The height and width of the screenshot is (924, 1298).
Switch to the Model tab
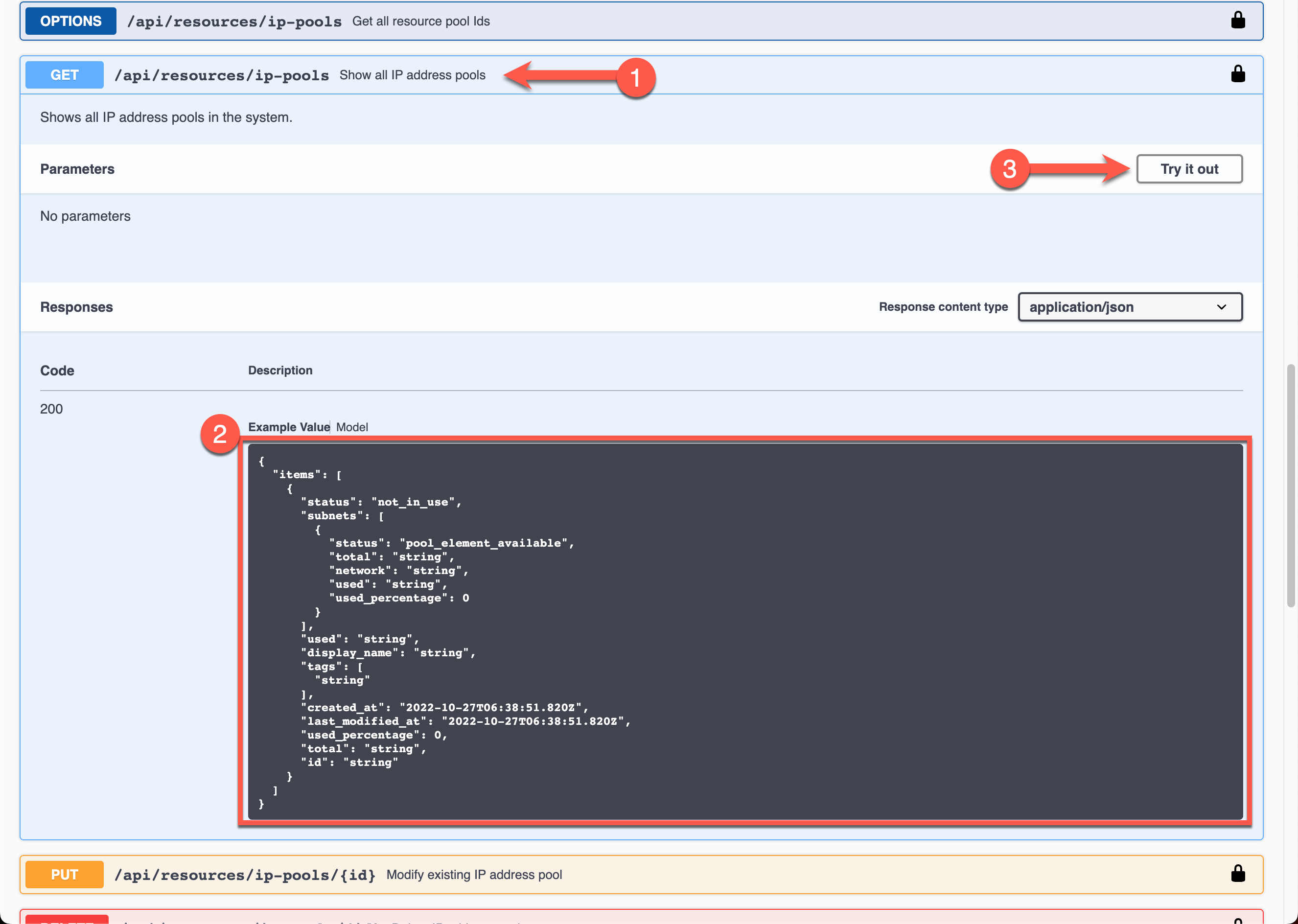tap(352, 427)
